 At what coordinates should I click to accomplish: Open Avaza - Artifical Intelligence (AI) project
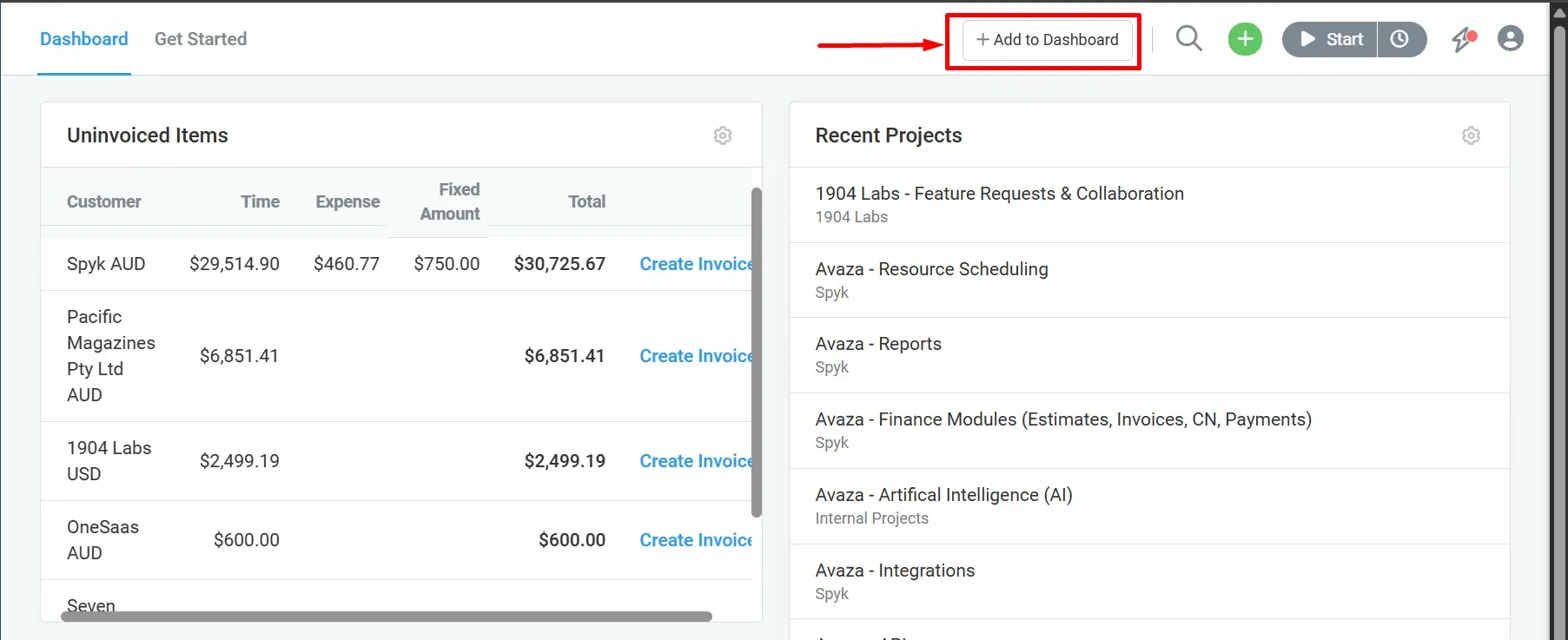[x=943, y=495]
